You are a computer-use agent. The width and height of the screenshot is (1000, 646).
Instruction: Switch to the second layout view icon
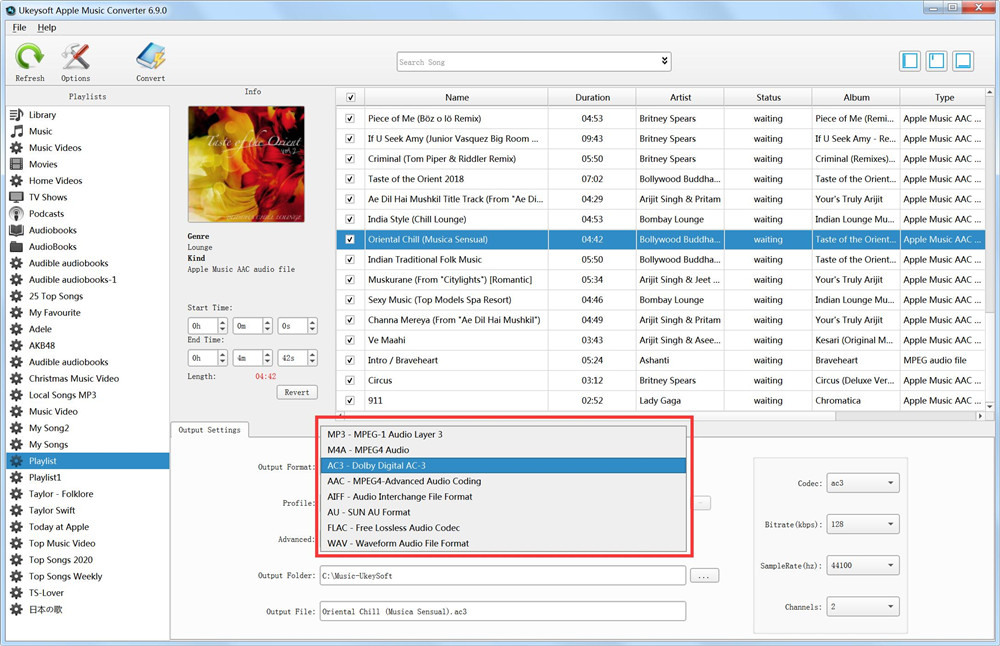pos(936,61)
